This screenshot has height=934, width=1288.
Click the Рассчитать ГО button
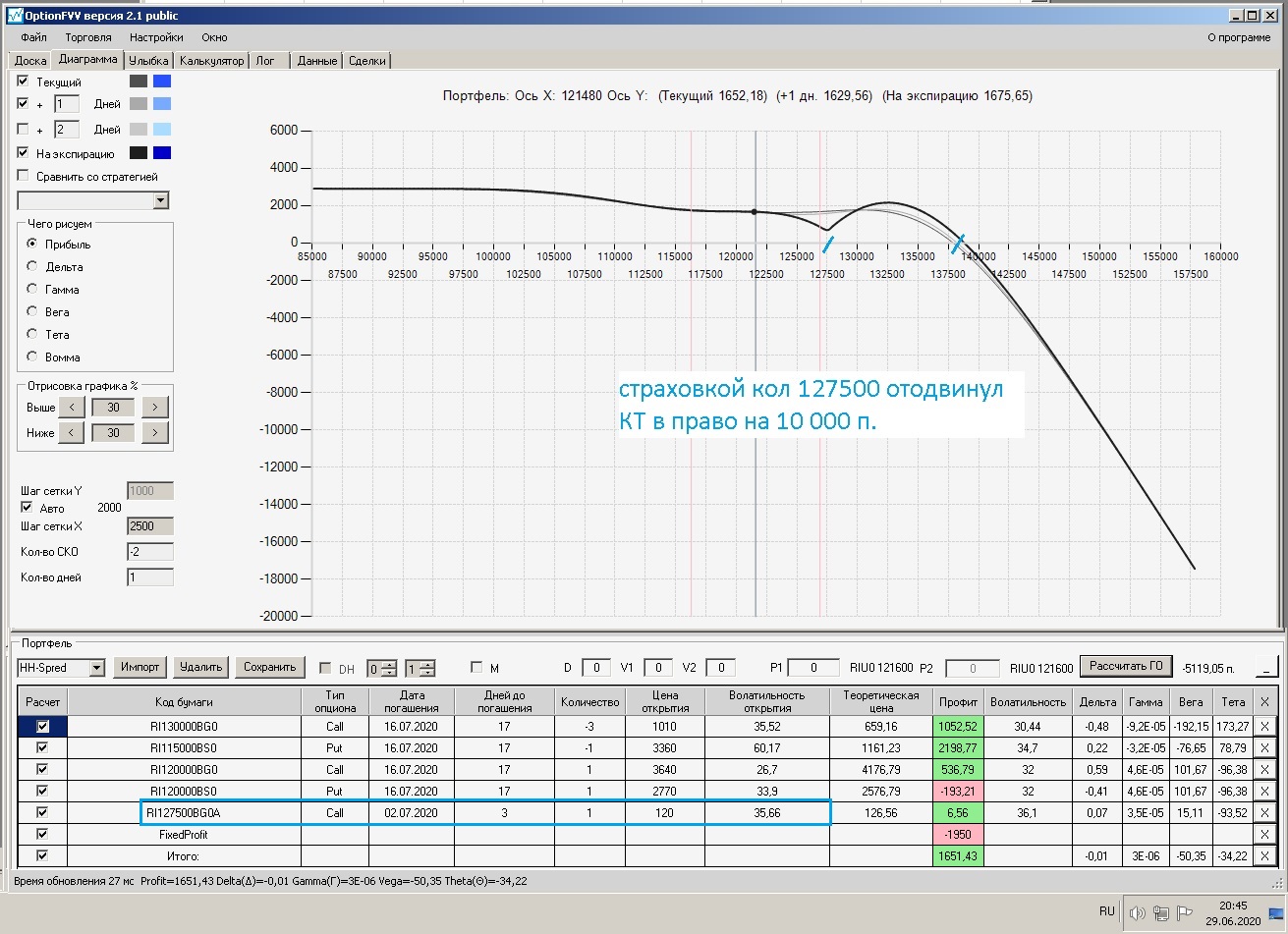[x=1127, y=667]
